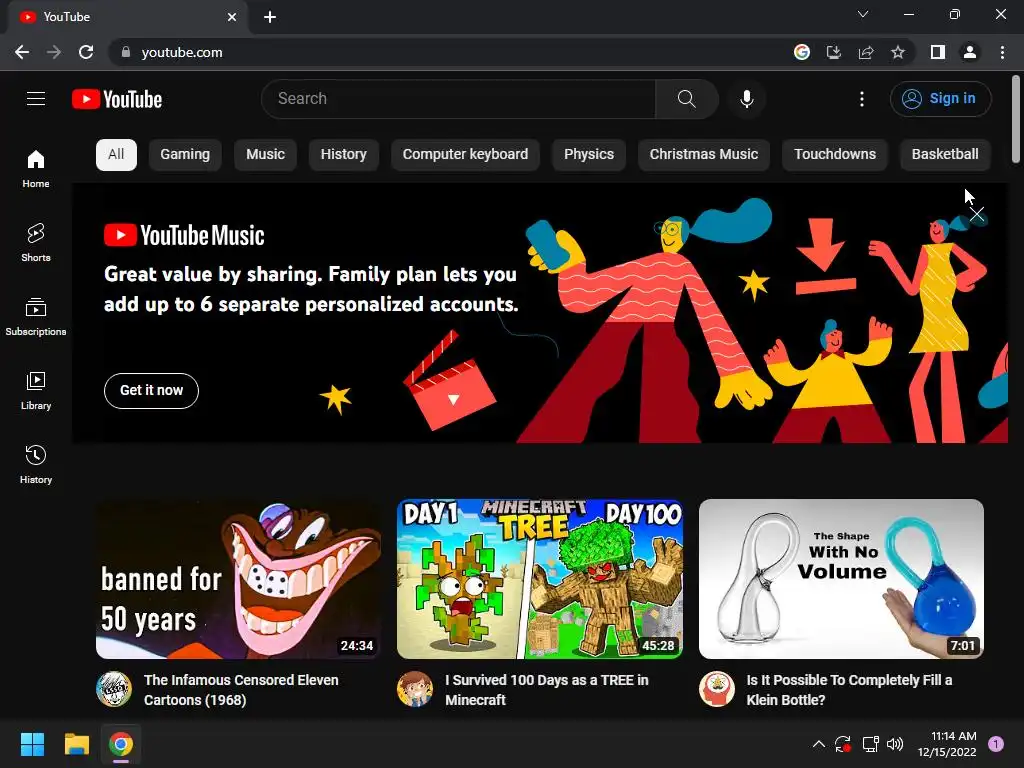Image resolution: width=1024 pixels, height=768 pixels.
Task: Open Chrome three-dot menu
Action: [1002, 52]
